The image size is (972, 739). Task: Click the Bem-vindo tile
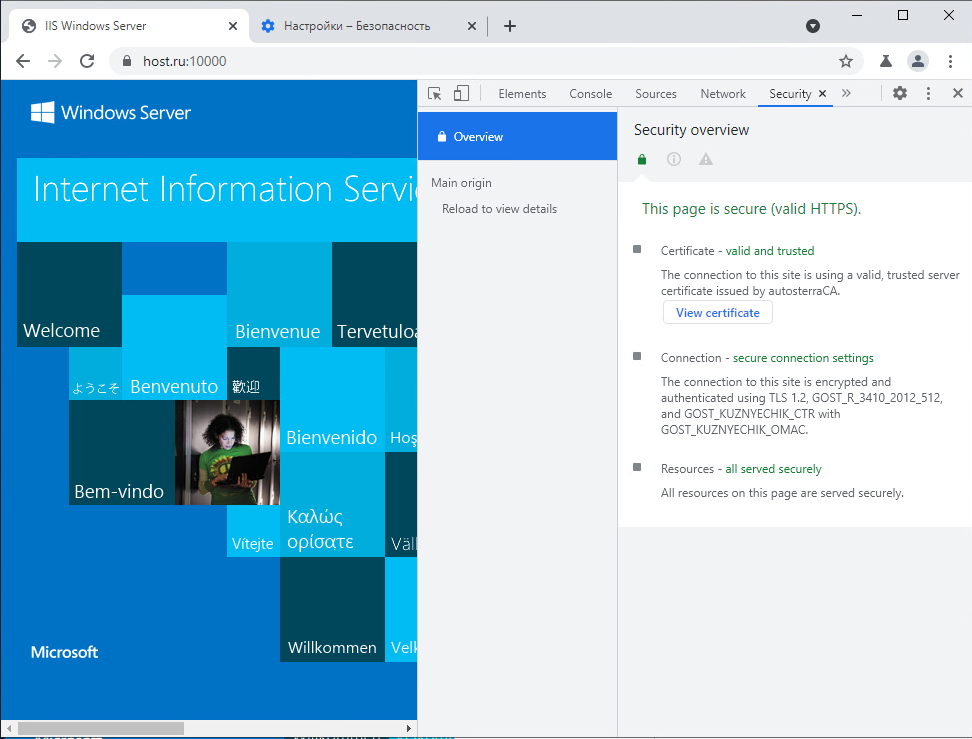(x=122, y=452)
